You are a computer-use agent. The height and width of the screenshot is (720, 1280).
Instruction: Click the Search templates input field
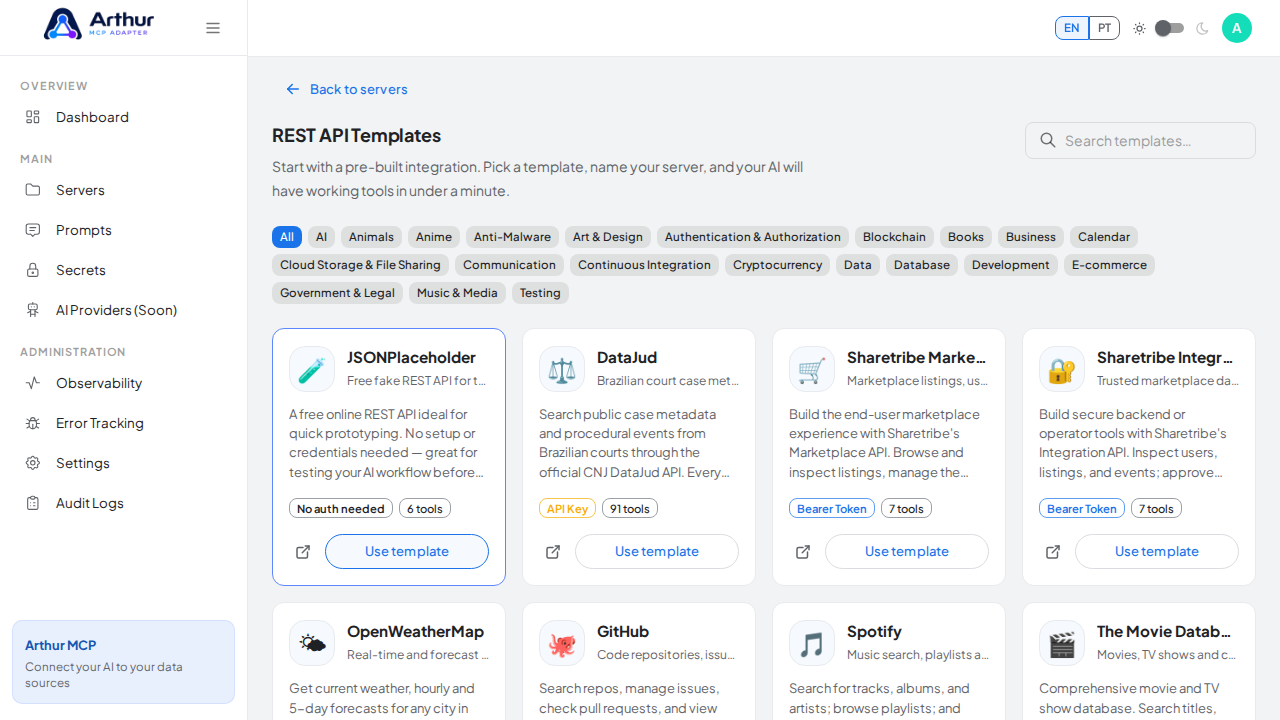(x=1140, y=140)
